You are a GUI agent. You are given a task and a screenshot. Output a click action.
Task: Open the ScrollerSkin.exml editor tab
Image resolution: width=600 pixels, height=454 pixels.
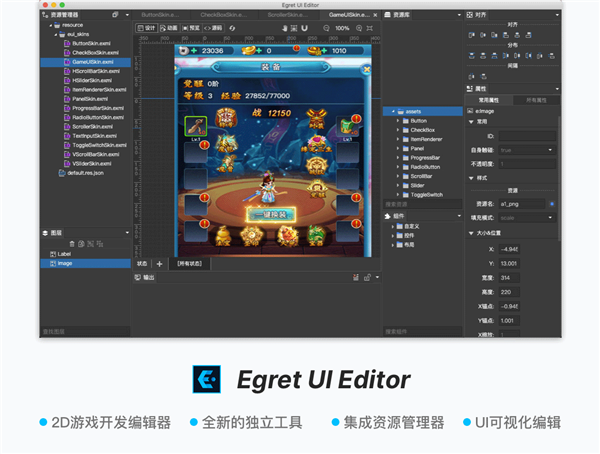tap(288, 15)
